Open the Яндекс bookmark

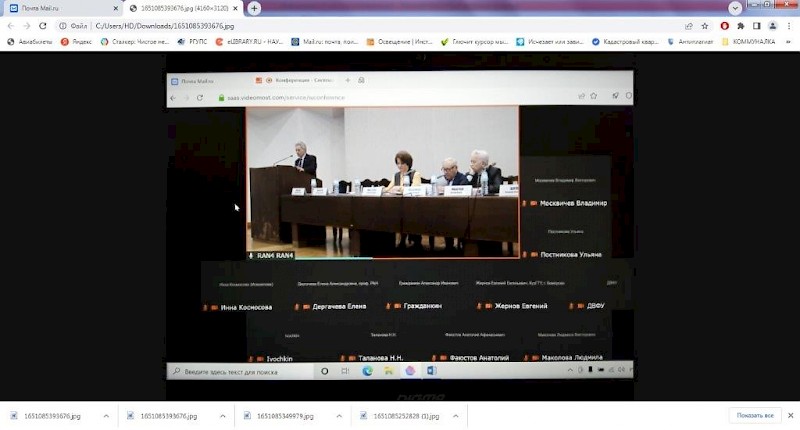76,42
